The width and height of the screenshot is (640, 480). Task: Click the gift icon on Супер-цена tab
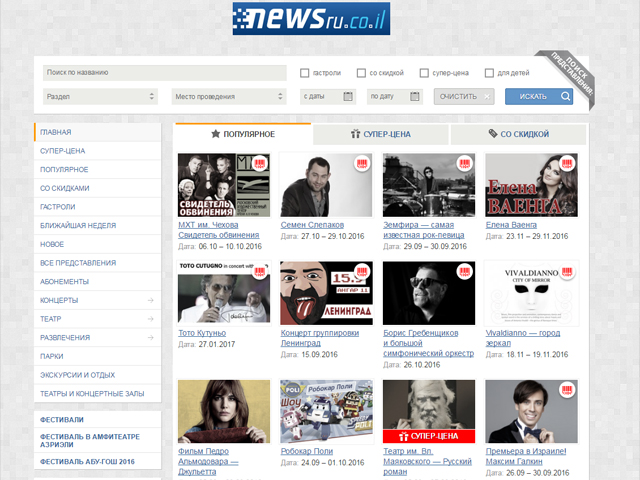(x=356, y=134)
